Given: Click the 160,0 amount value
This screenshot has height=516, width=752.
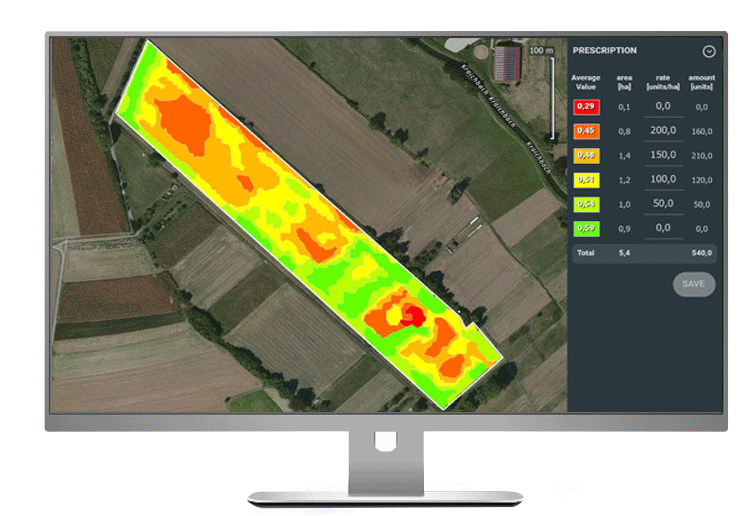Looking at the screenshot, I should pyautogui.click(x=702, y=131).
